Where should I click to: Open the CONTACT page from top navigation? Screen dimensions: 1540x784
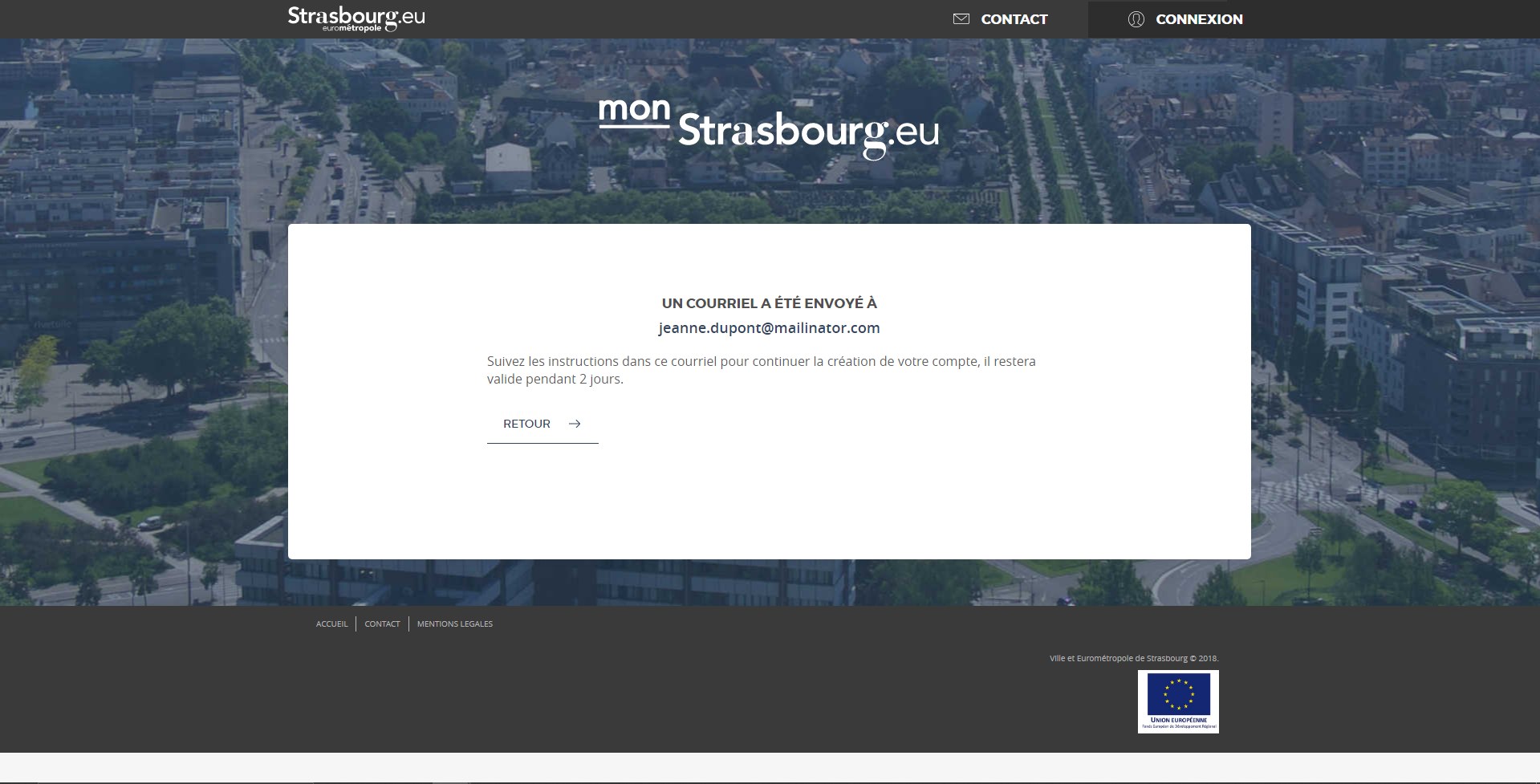click(x=1014, y=19)
